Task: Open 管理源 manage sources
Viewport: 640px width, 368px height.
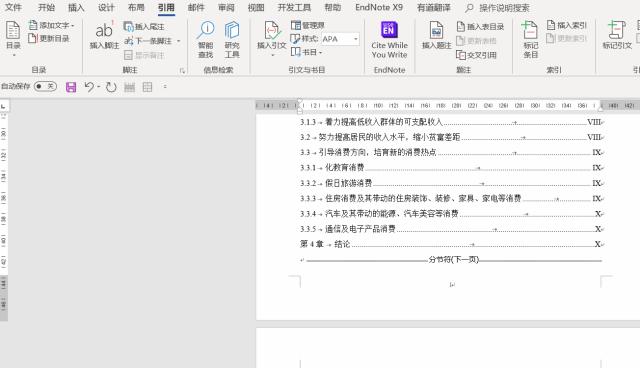Action: [308, 25]
